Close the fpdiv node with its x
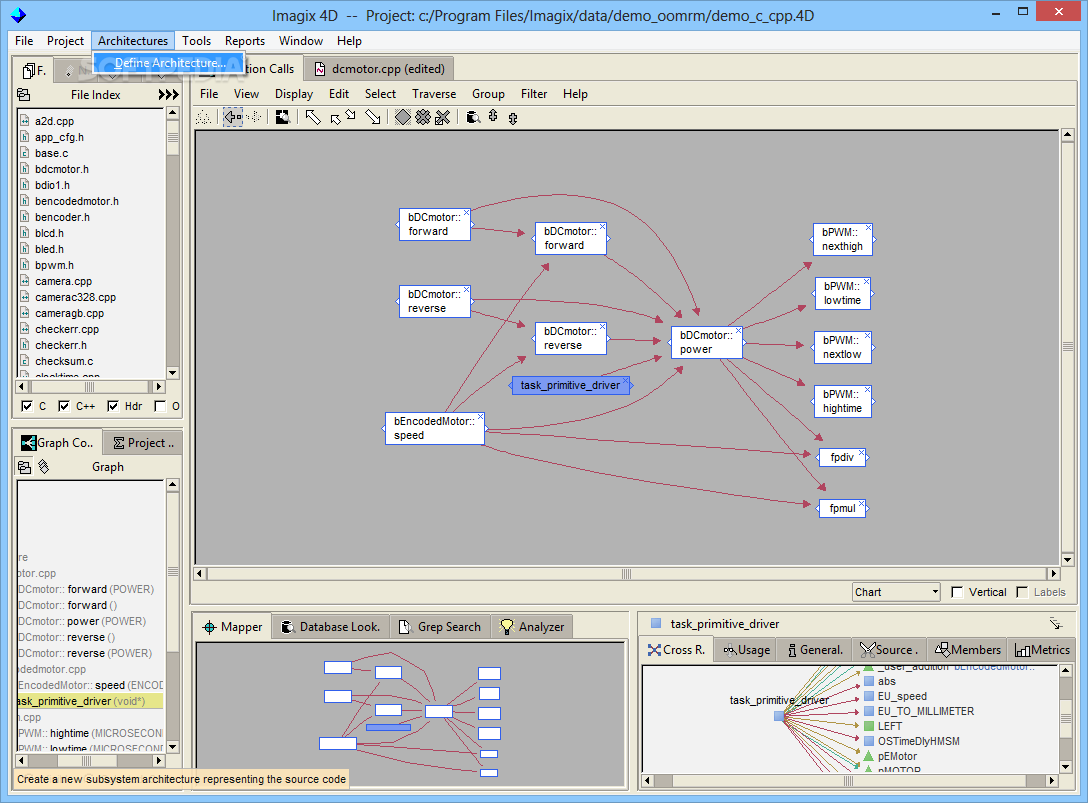Screen dimensions: 1088x803 coord(861,453)
